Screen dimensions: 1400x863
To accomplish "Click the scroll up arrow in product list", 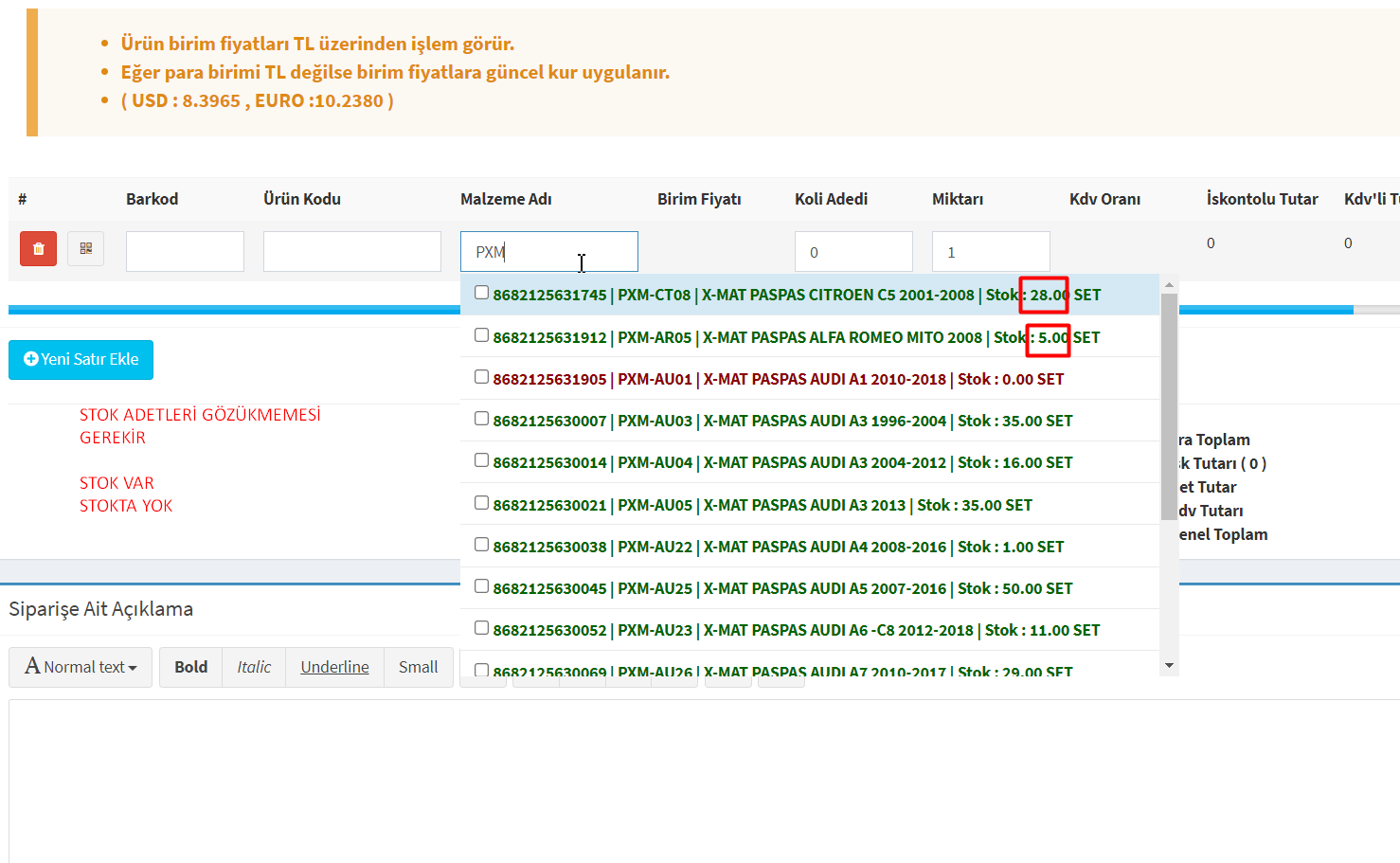I will click(x=1169, y=285).
